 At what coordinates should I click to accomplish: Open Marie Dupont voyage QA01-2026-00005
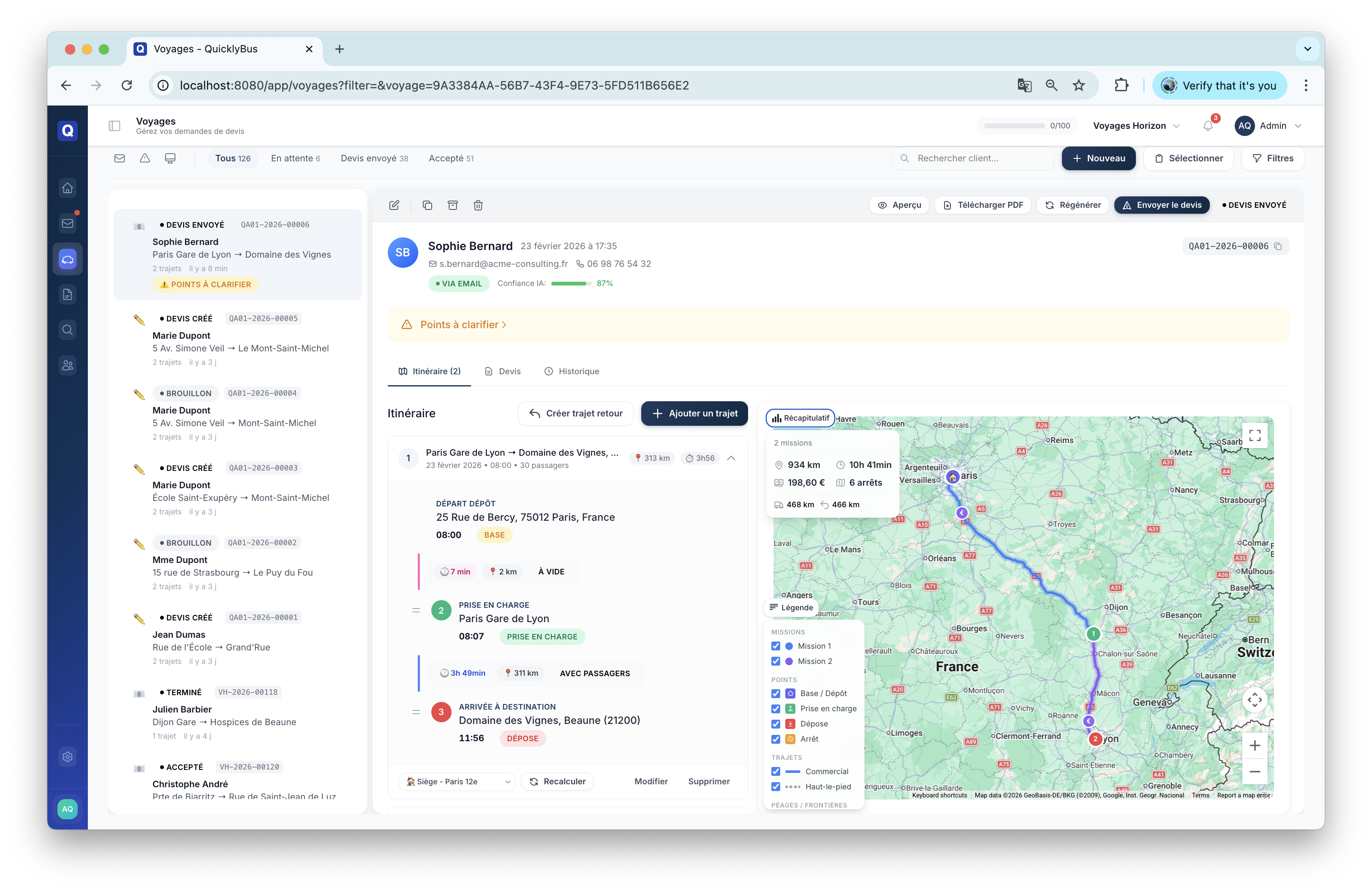238,340
